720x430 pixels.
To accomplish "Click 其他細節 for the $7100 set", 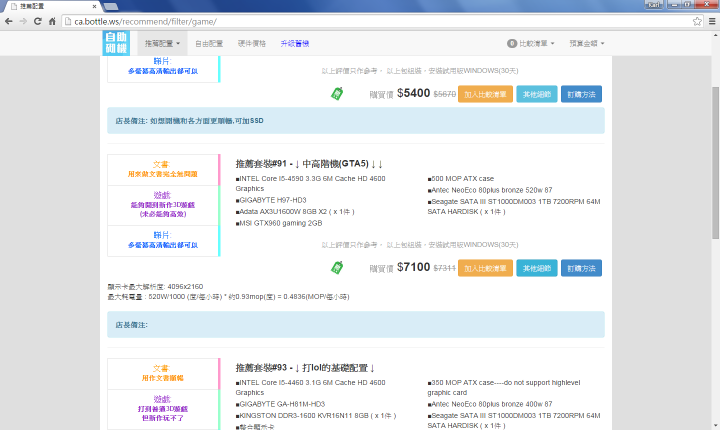I will tap(537, 268).
